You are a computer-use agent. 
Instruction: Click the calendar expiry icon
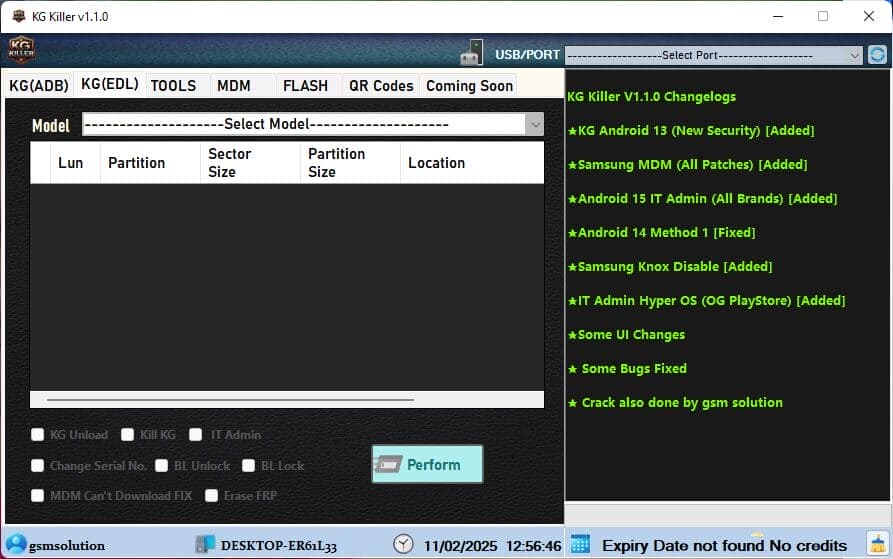click(x=580, y=544)
